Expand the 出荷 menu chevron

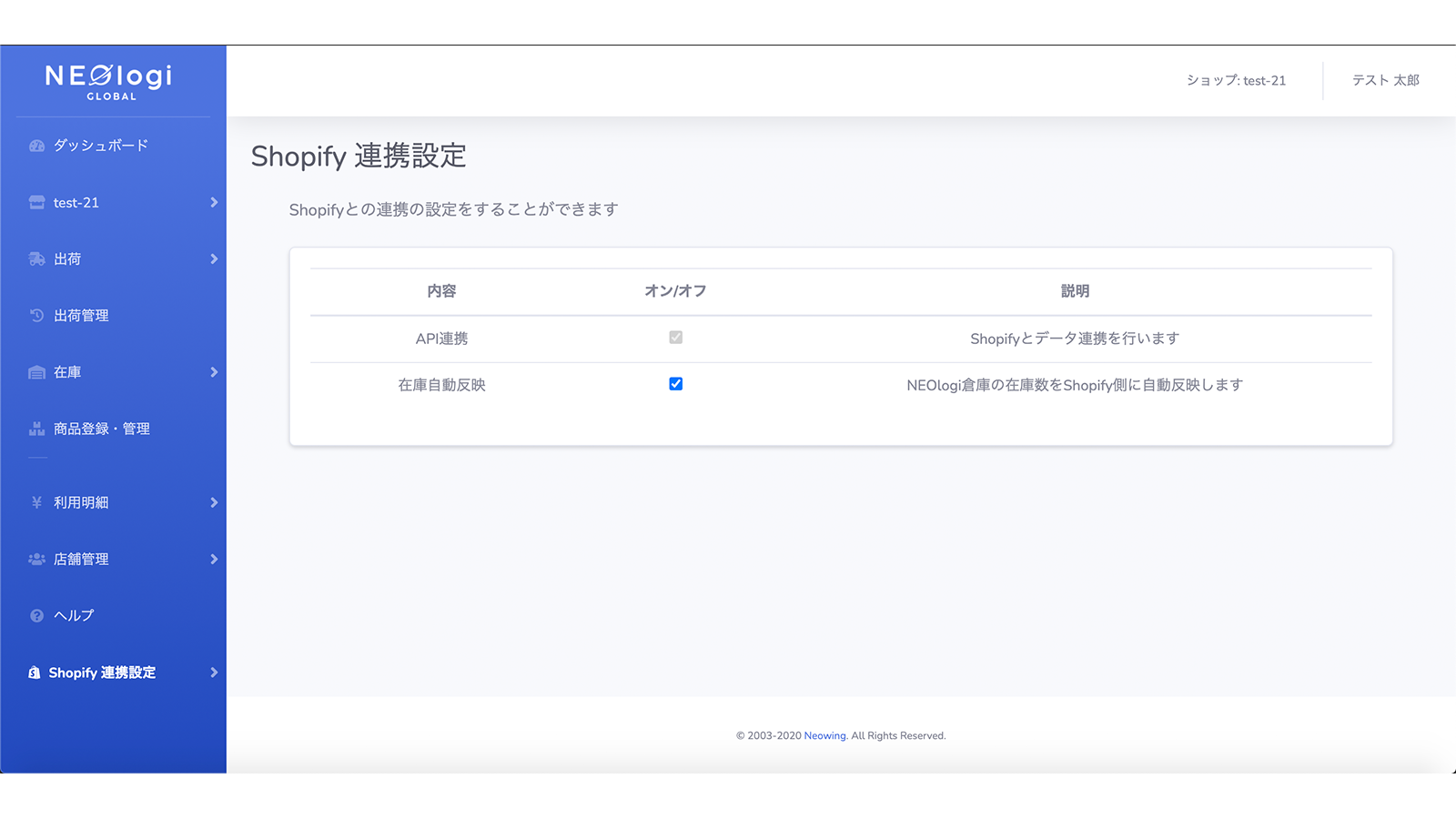coord(215,258)
